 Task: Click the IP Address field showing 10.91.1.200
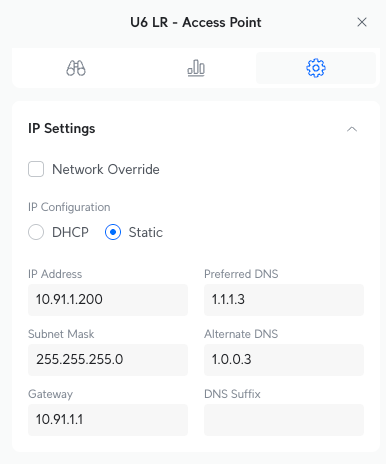click(108, 300)
